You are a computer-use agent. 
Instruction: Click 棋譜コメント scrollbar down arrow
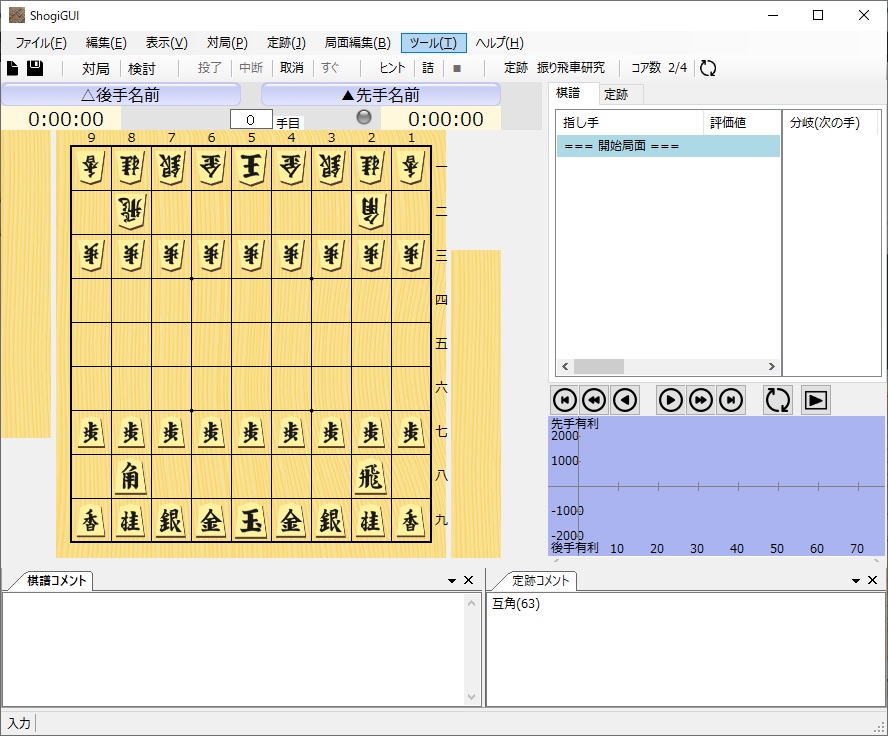(472, 697)
